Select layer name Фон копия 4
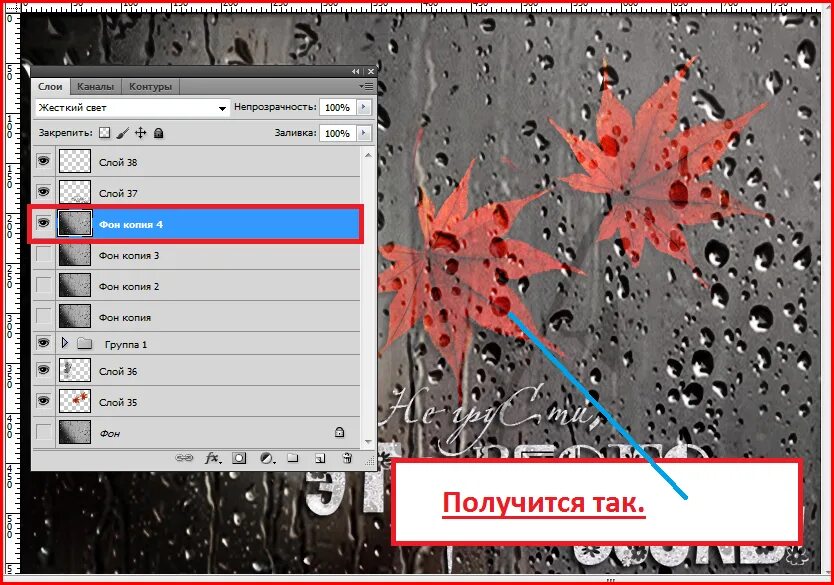Screen dimensions: 834x585 (x=131, y=224)
